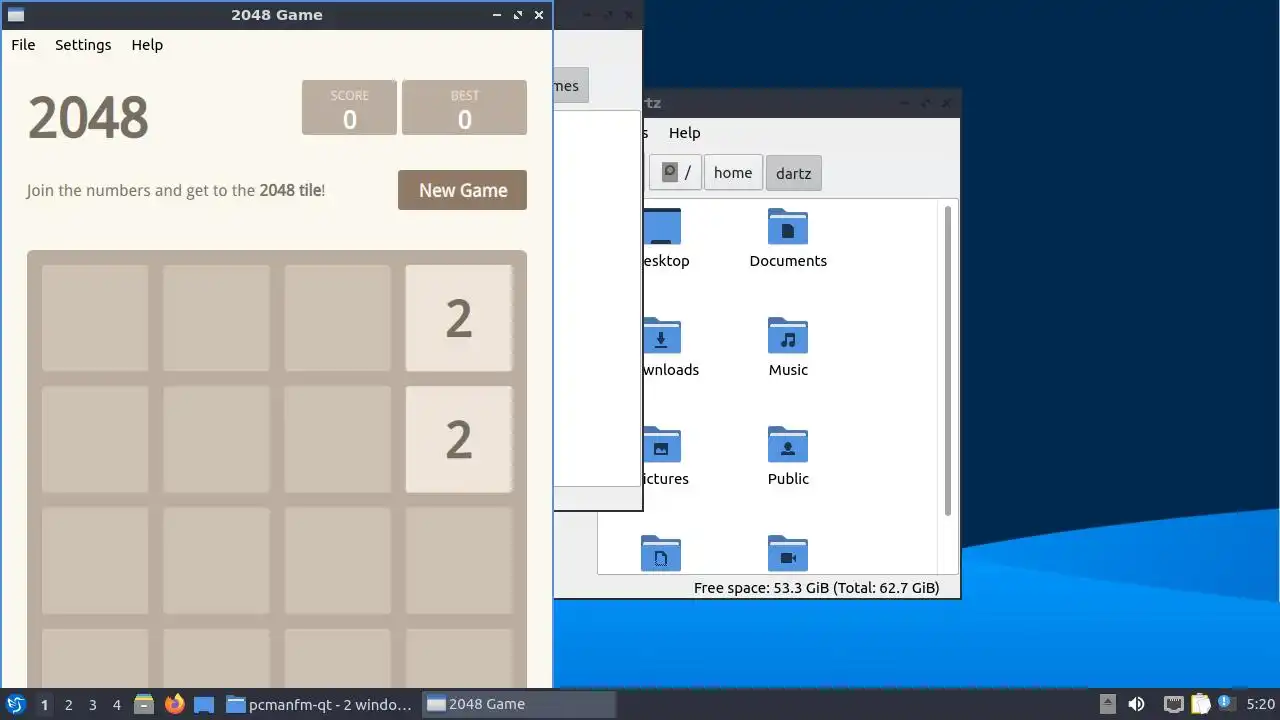Click the clock showing 5:20
This screenshot has width=1280, height=720.
(x=1260, y=704)
